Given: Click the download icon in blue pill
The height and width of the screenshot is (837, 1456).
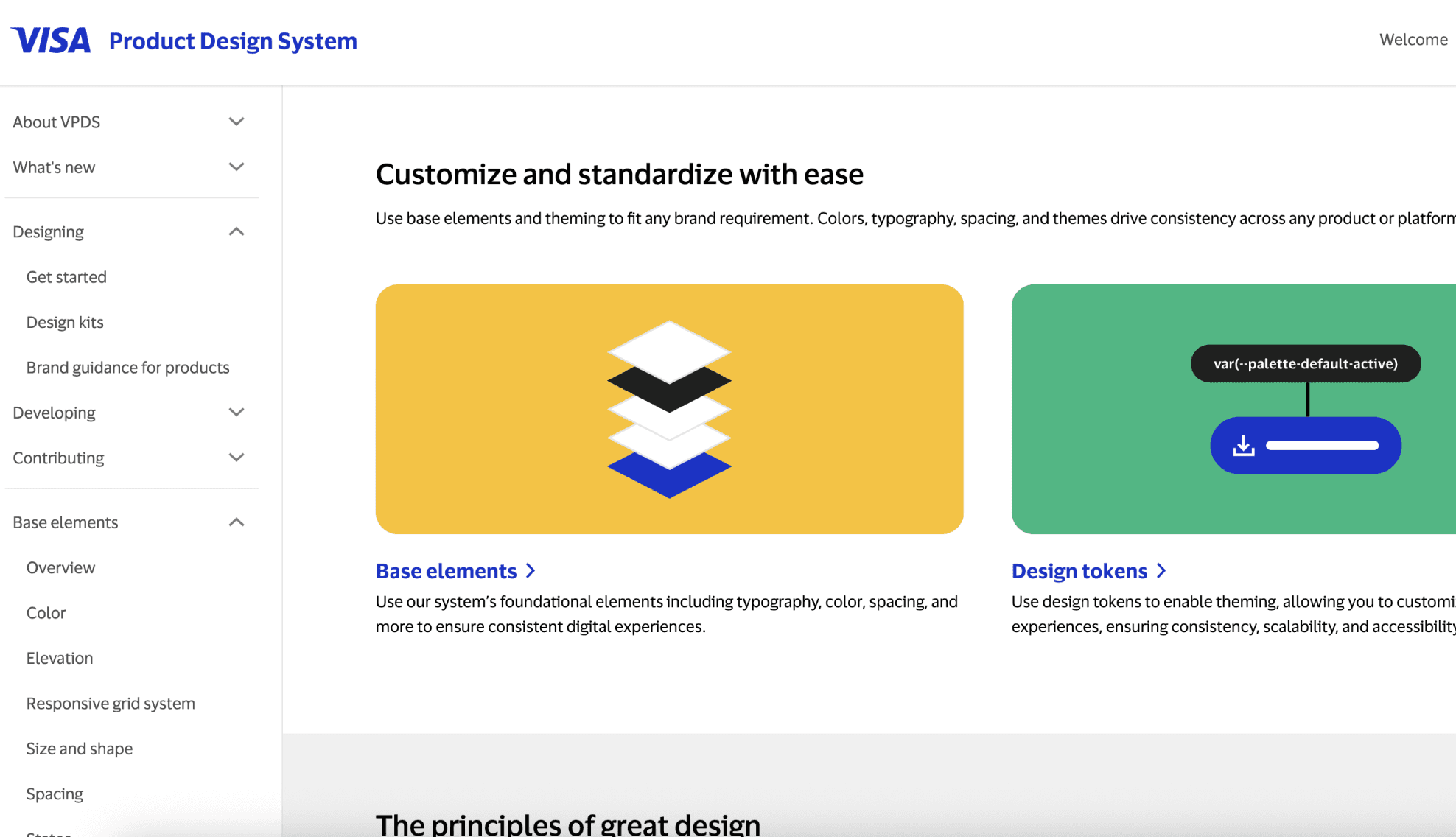Looking at the screenshot, I should [x=1244, y=446].
